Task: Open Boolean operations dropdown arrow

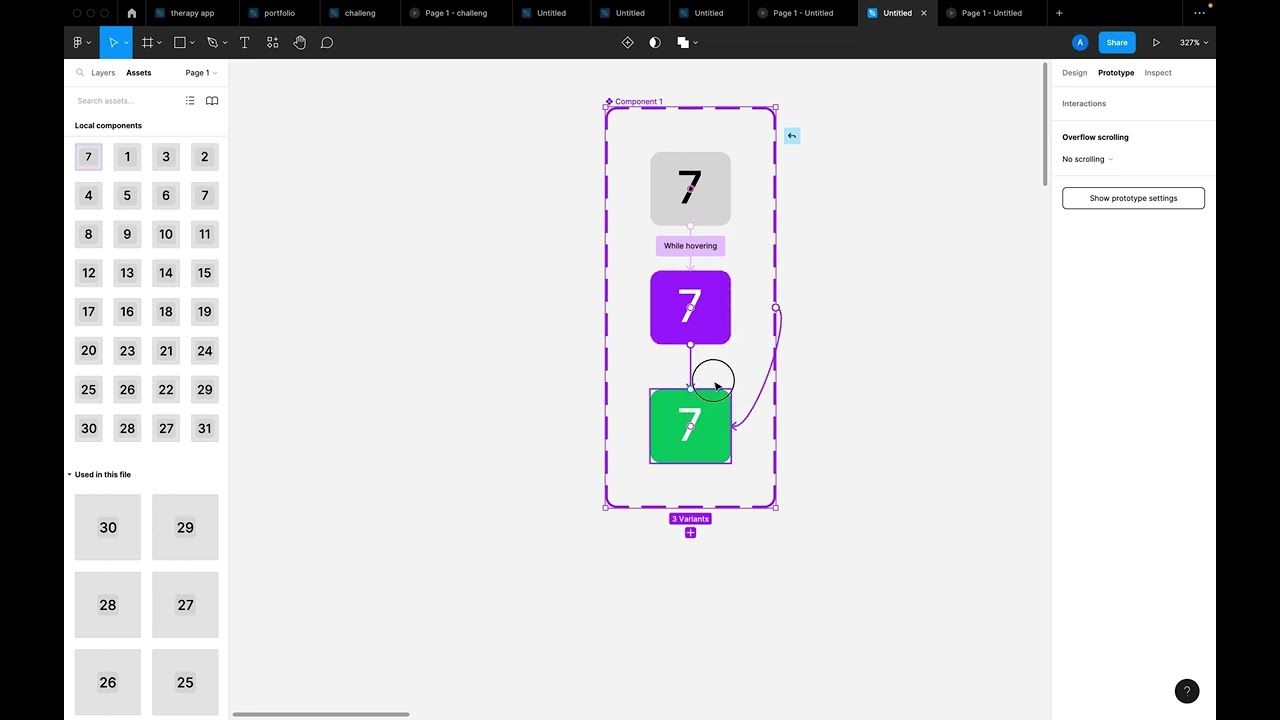Action: (x=695, y=43)
